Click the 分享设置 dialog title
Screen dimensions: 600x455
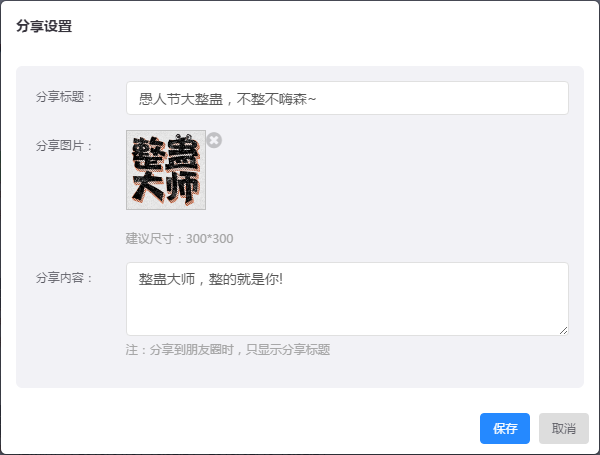(44, 26)
